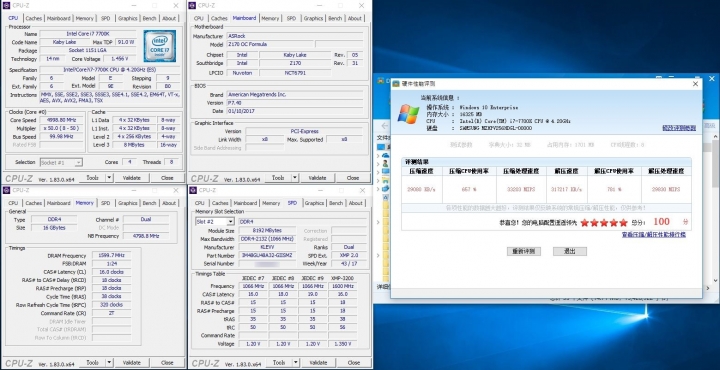Click the benchmark dialog title bar icon

point(396,84)
